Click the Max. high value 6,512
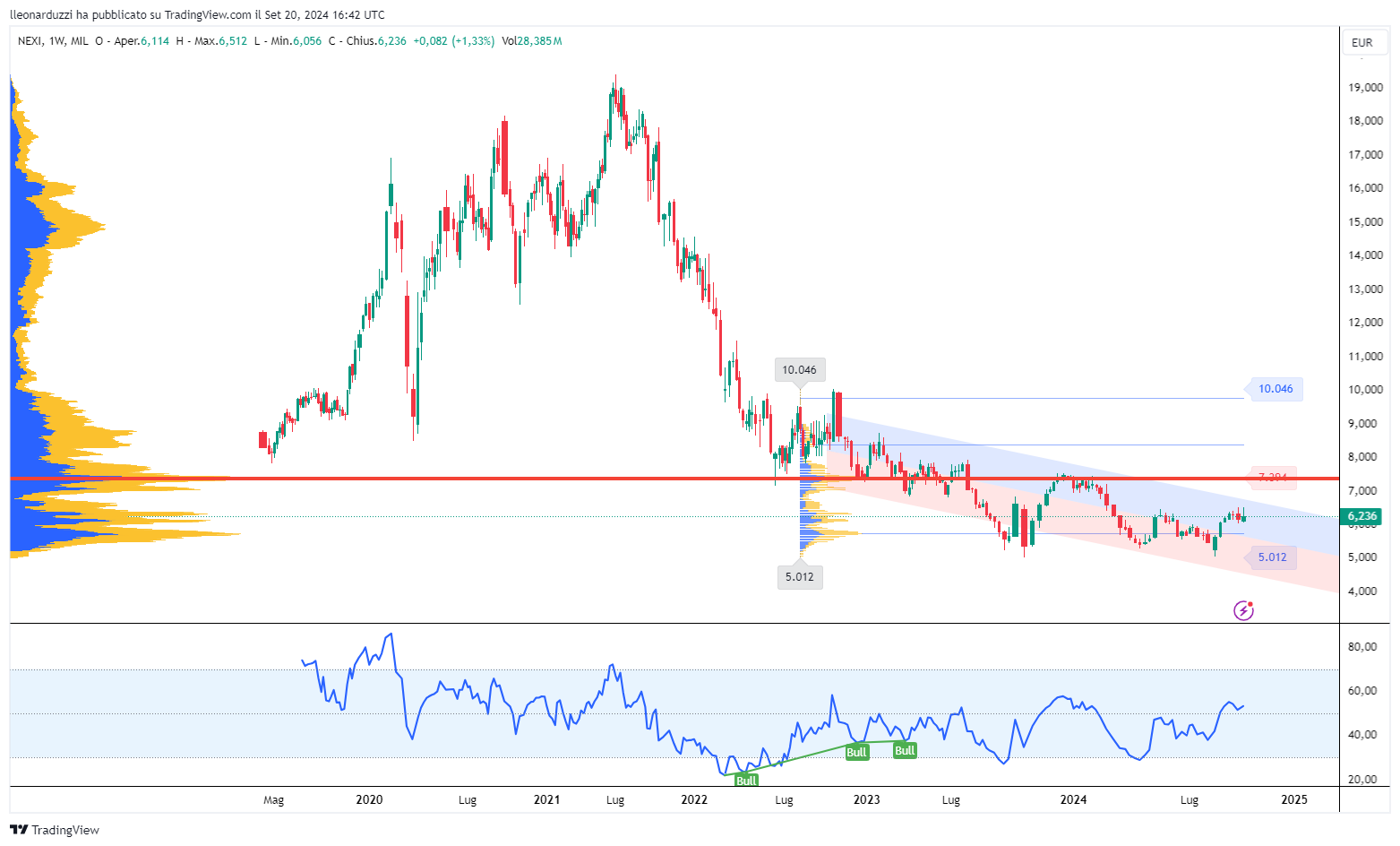 point(233,41)
